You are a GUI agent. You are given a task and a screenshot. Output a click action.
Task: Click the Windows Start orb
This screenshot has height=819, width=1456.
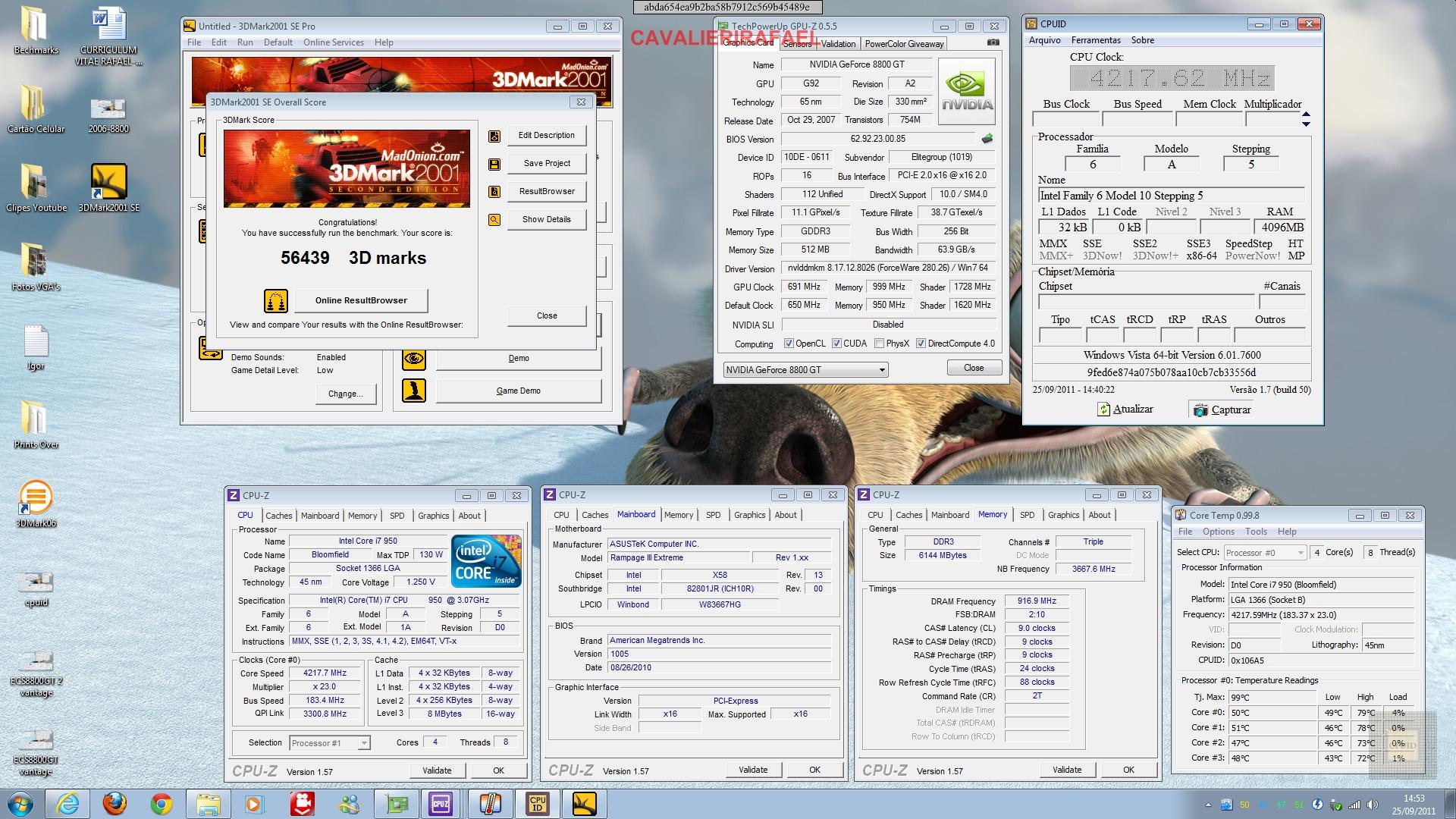20,803
